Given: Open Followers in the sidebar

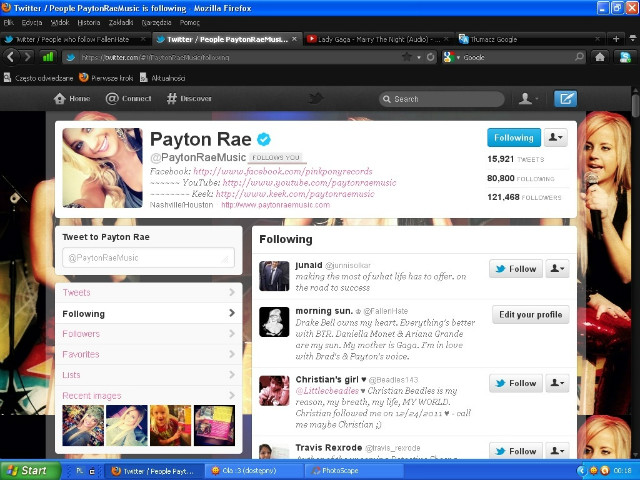Looking at the screenshot, I should coord(149,333).
